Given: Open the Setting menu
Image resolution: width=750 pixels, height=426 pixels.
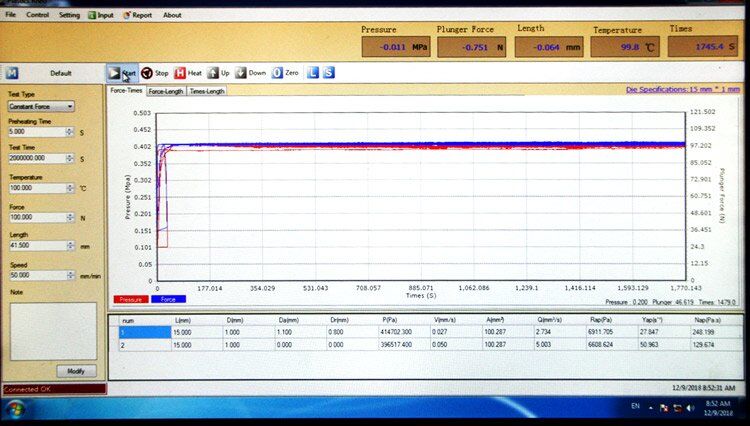Looking at the screenshot, I should (69, 15).
